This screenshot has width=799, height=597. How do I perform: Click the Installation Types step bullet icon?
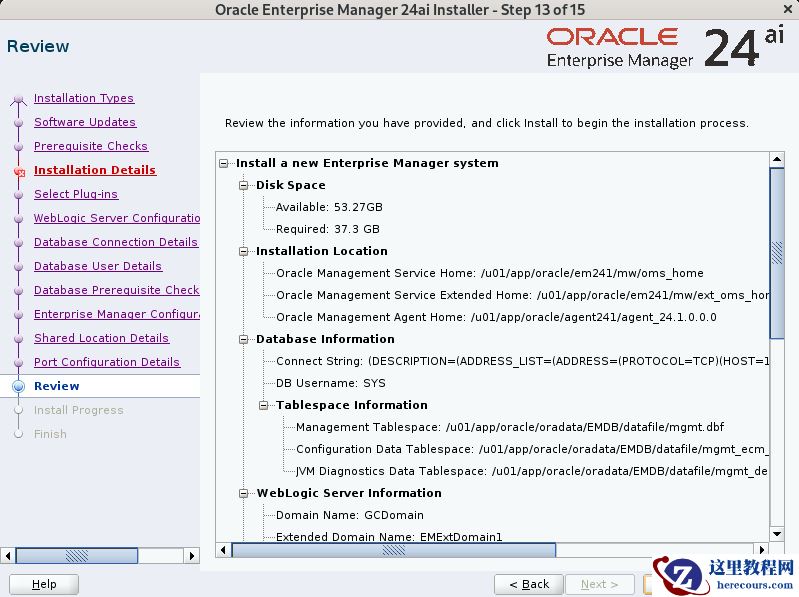(18, 99)
